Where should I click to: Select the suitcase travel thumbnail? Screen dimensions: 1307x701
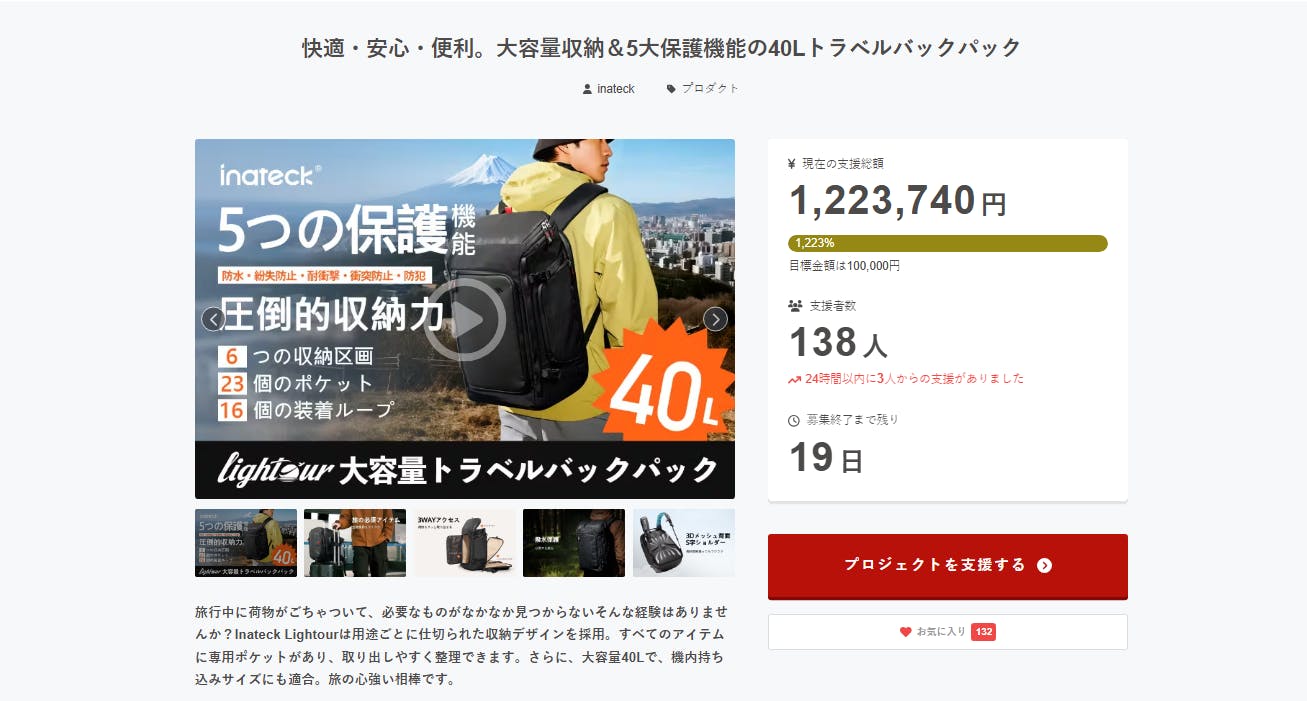coord(355,543)
